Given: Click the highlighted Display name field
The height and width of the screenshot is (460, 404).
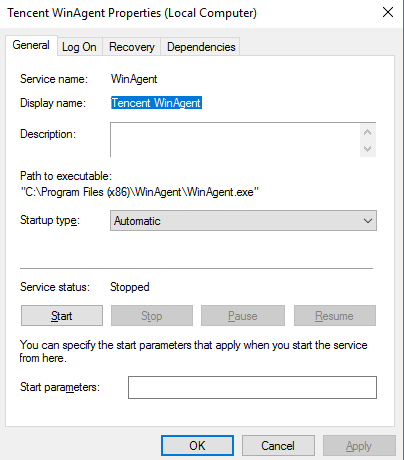Looking at the screenshot, I should pyautogui.click(x=156, y=103).
